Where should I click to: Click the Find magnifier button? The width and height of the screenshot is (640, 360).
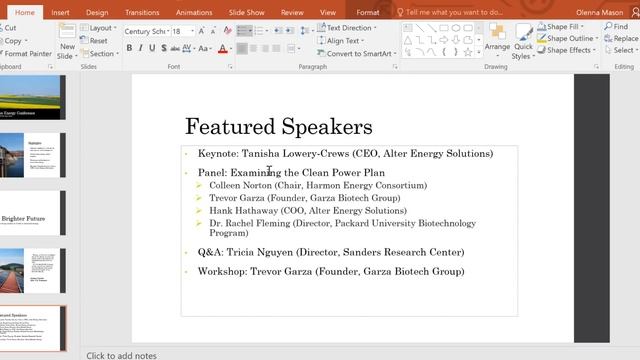[x=616, y=27]
